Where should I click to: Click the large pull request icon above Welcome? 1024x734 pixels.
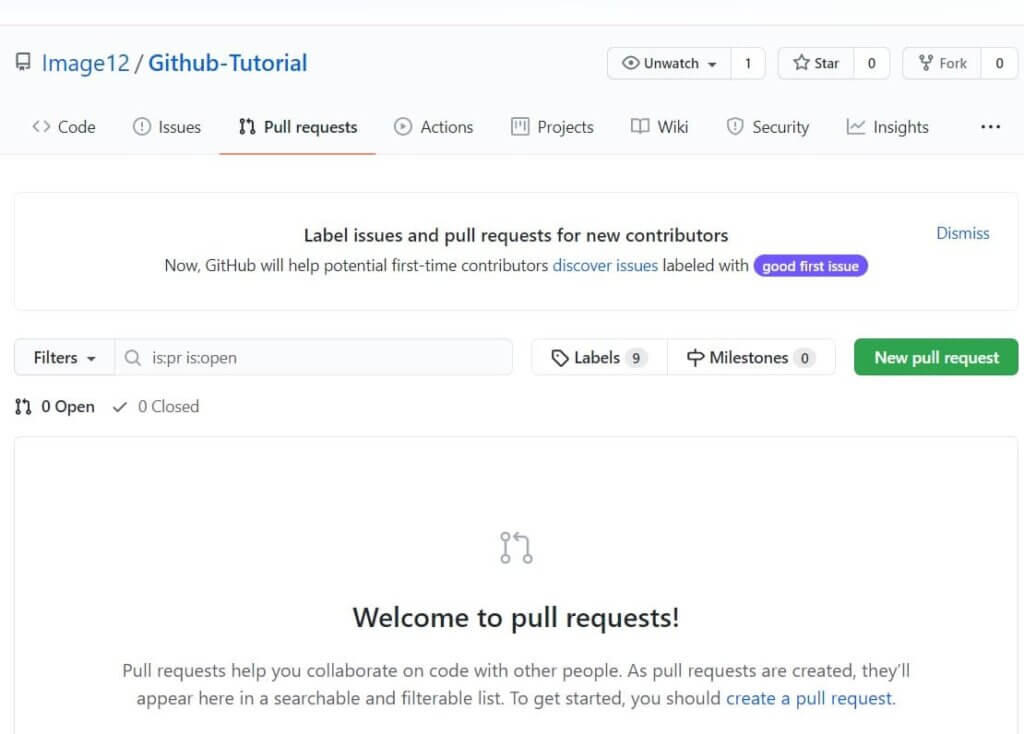(516, 547)
